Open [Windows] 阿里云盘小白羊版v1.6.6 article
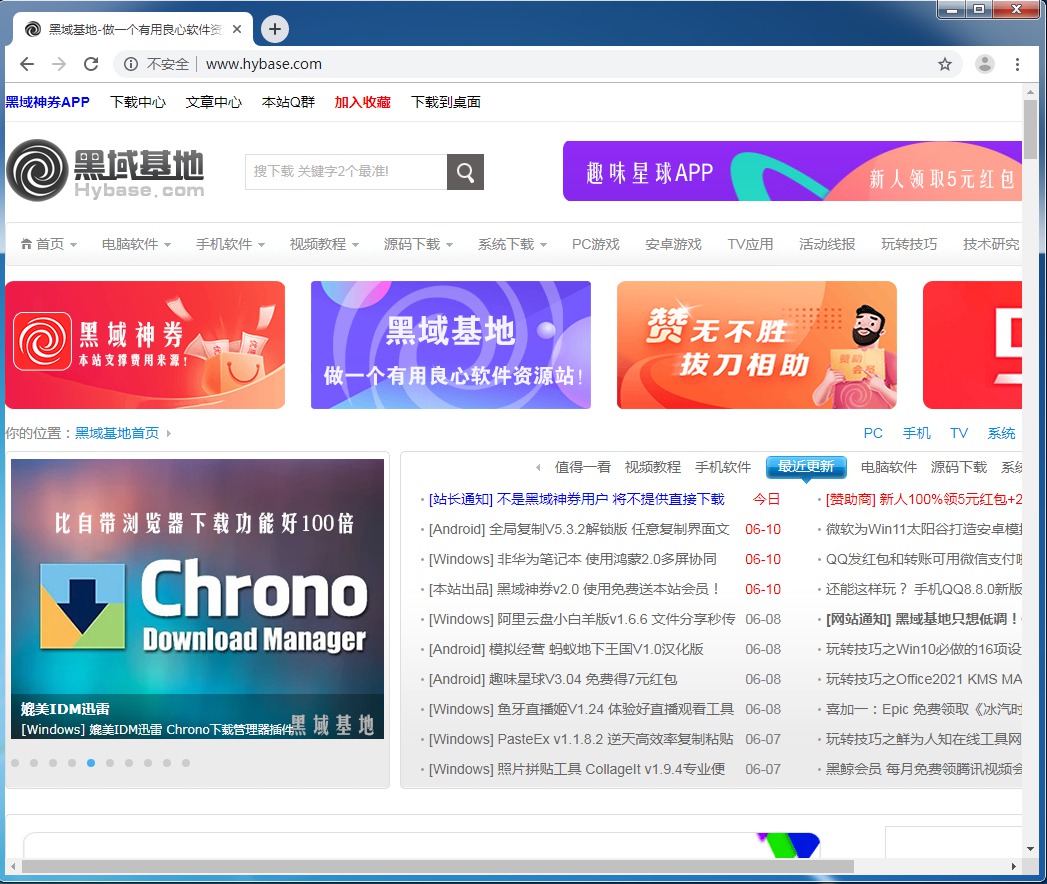Screen dimensions: 1047x884 coord(582,620)
